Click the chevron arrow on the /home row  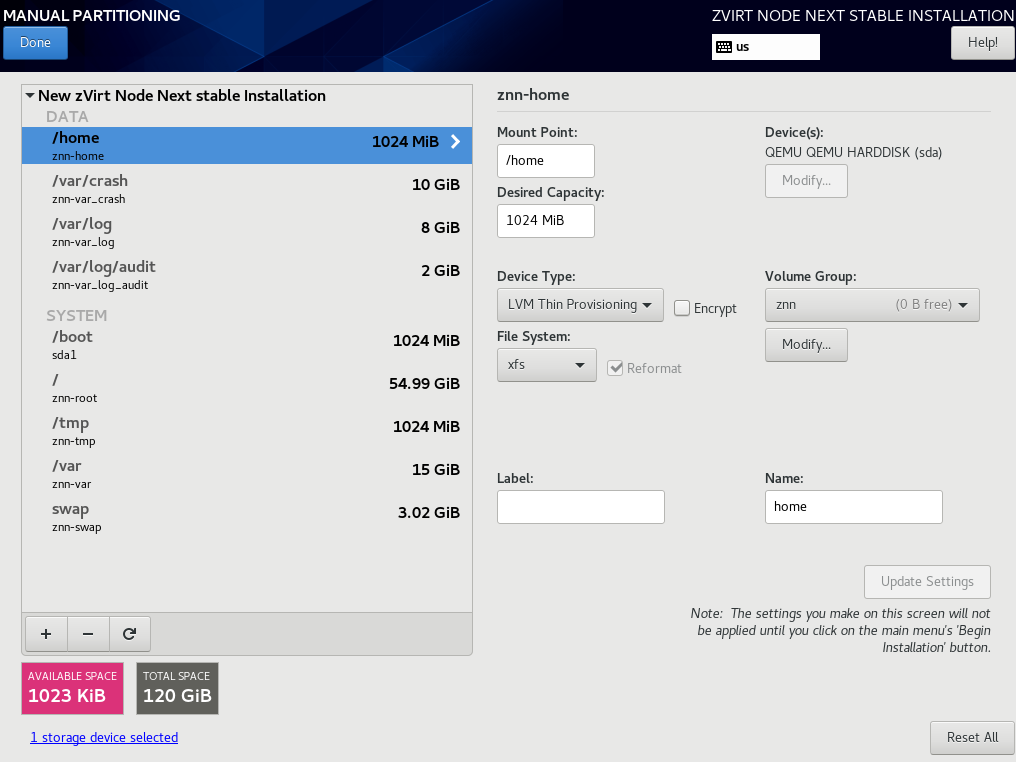tap(456, 142)
